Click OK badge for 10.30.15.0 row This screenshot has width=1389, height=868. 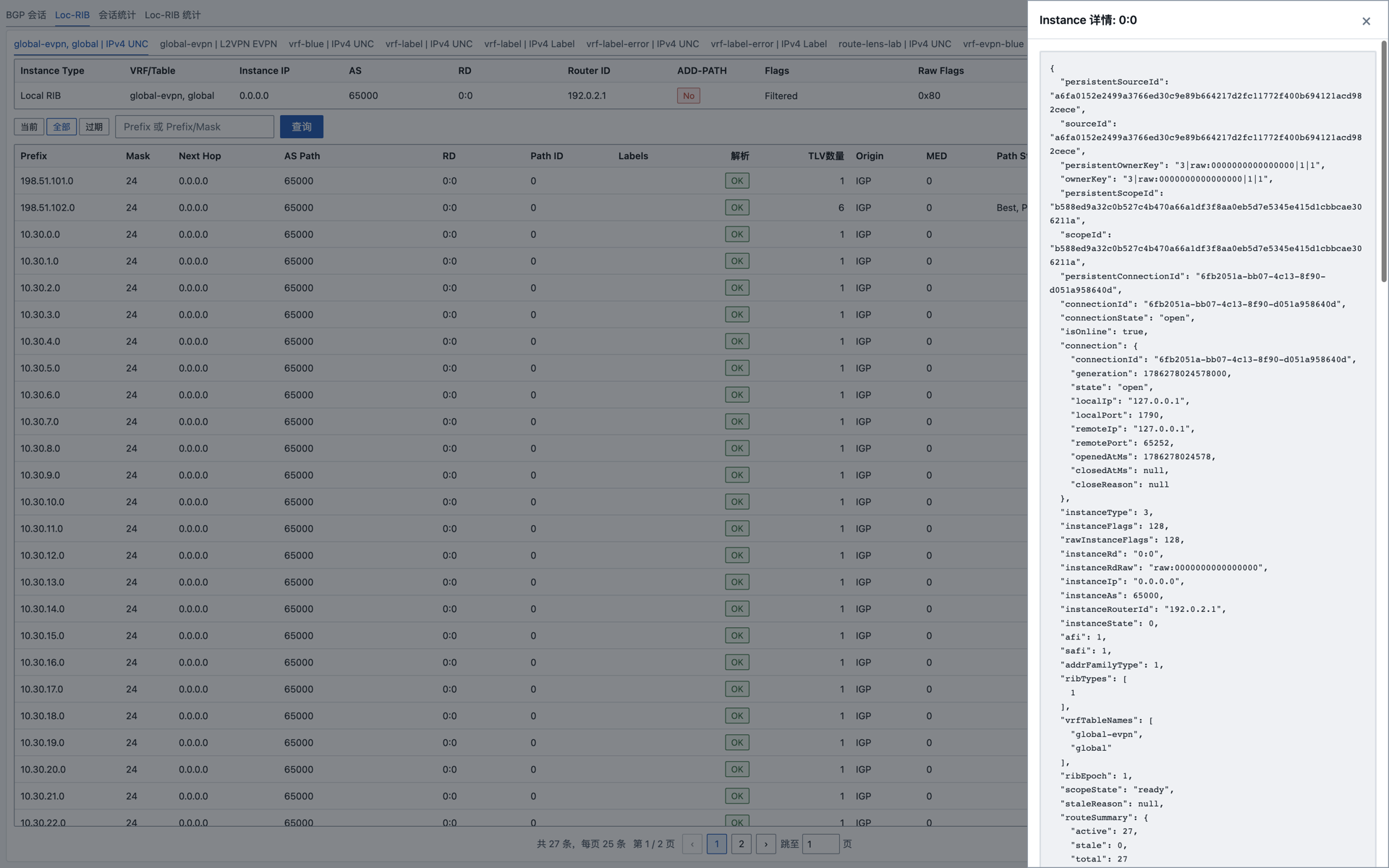coord(737,636)
